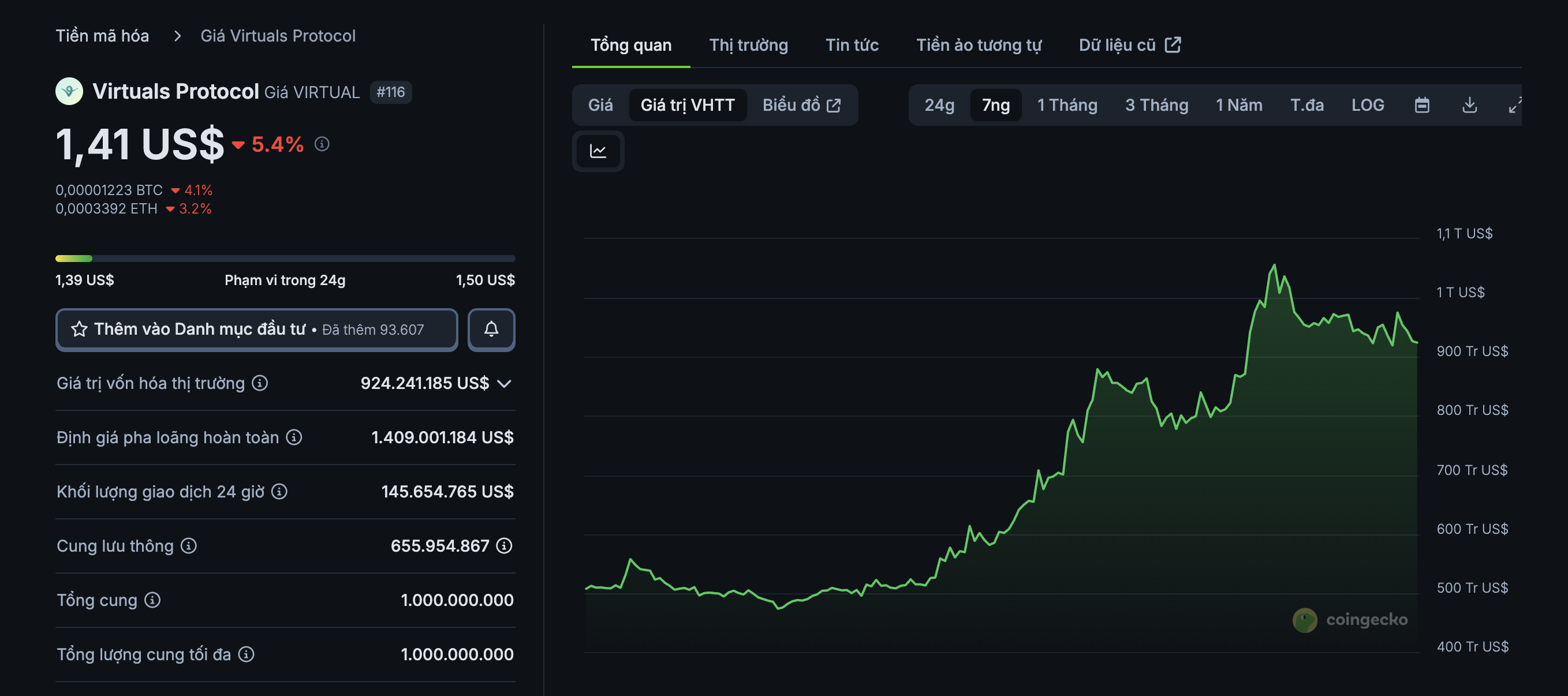Click the line chart type icon
This screenshot has height=696, width=1568.
coord(598,151)
